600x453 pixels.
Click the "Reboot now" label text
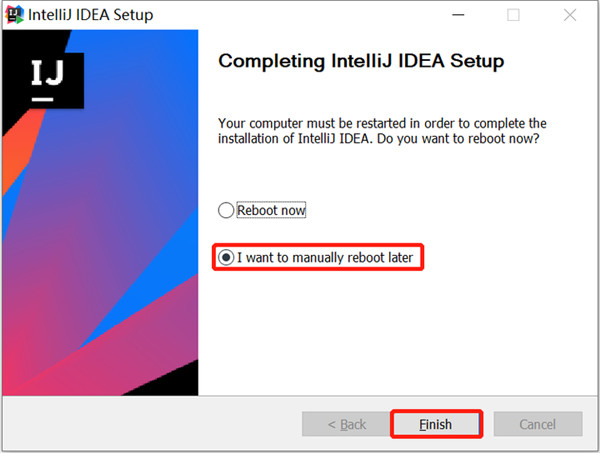pyautogui.click(x=271, y=211)
